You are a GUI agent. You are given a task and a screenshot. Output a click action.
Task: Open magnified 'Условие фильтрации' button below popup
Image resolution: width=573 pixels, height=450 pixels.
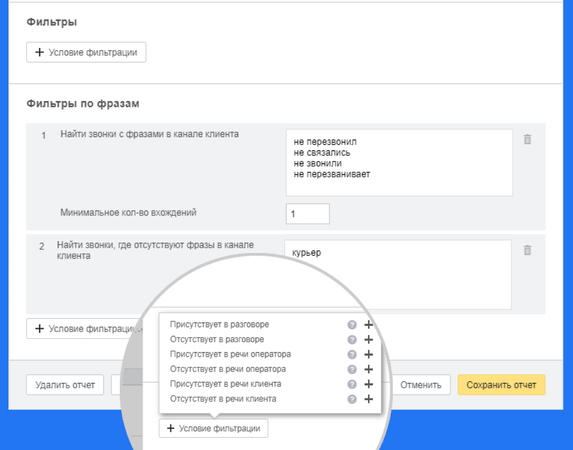coord(213,428)
